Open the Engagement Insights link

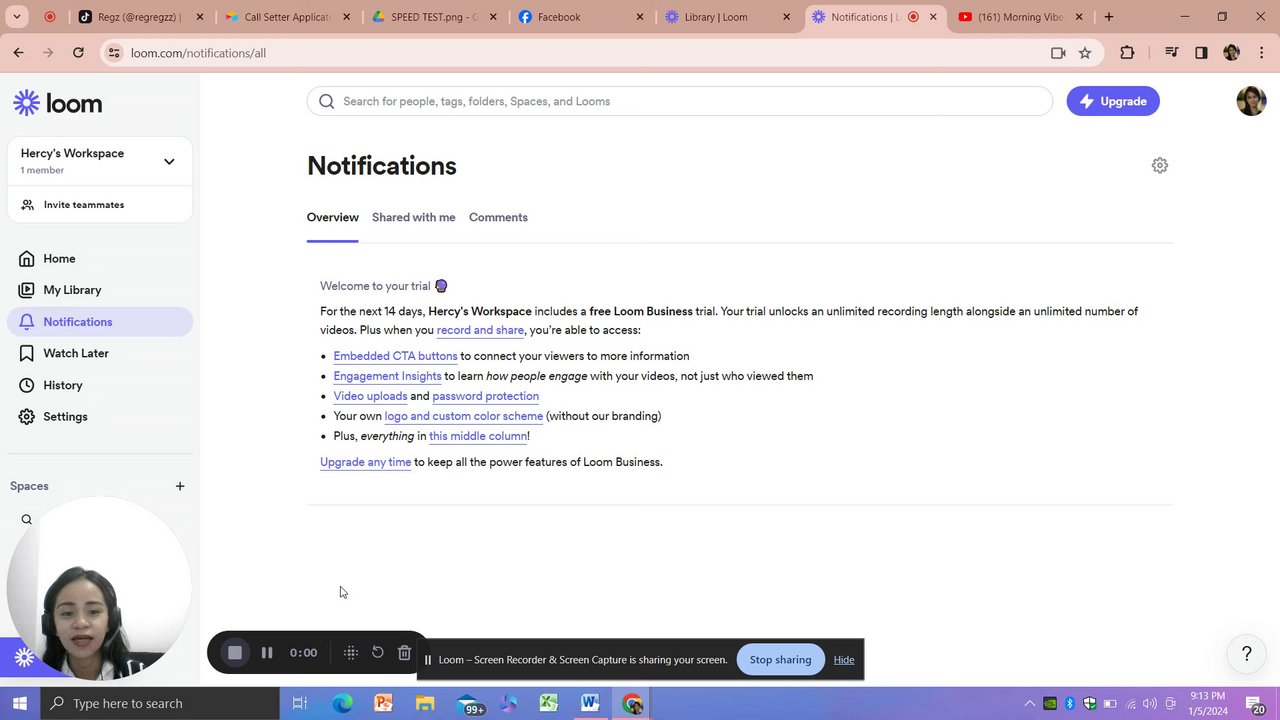[x=387, y=376]
